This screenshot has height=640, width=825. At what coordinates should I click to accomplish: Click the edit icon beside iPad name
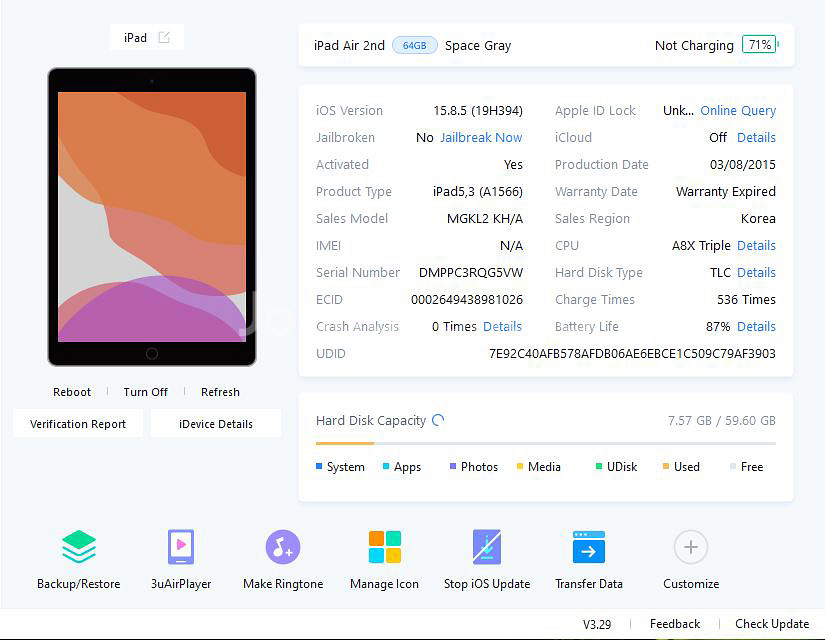point(164,38)
